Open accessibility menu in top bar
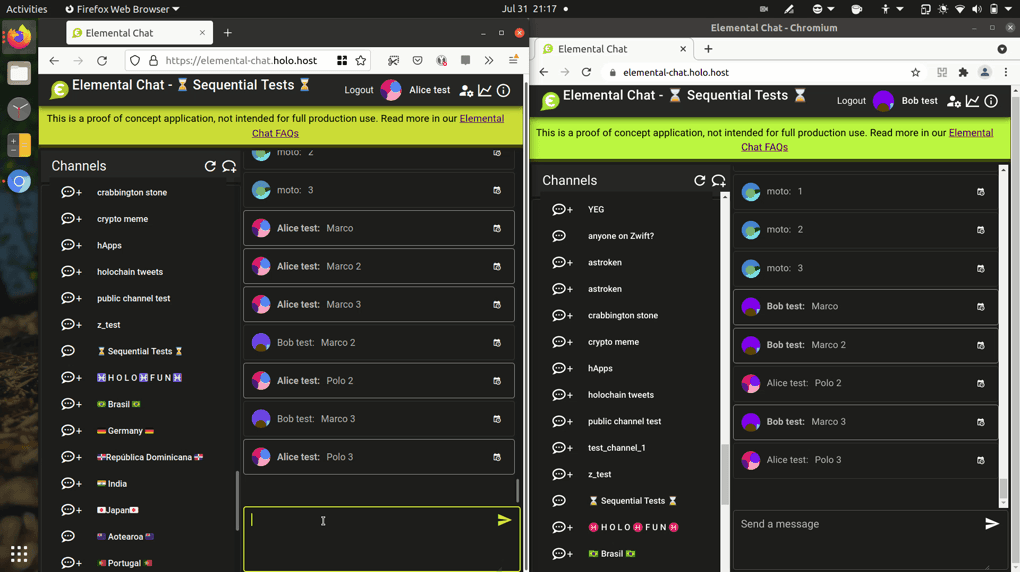 click(891, 9)
